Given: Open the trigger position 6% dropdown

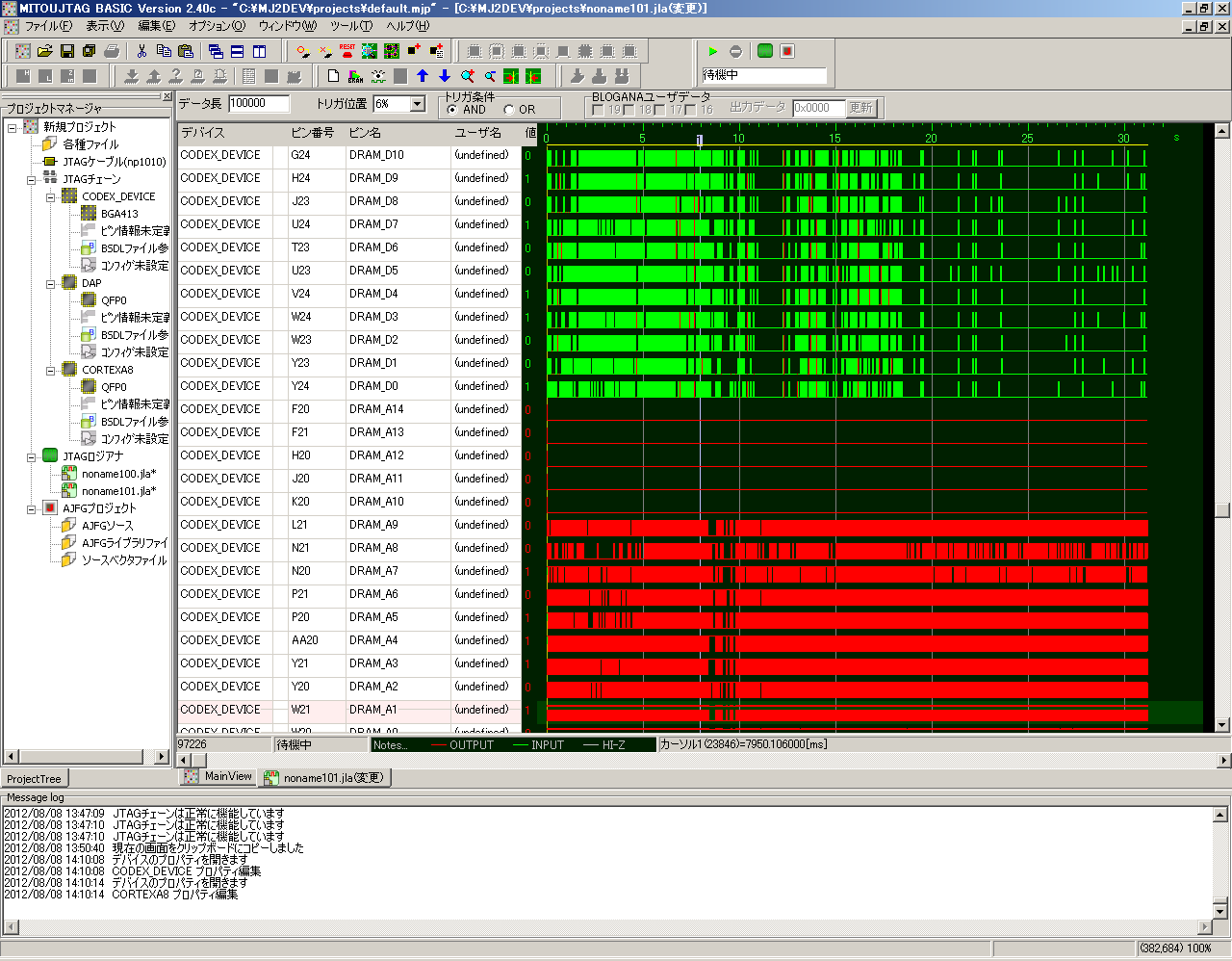Looking at the screenshot, I should coord(418,104).
